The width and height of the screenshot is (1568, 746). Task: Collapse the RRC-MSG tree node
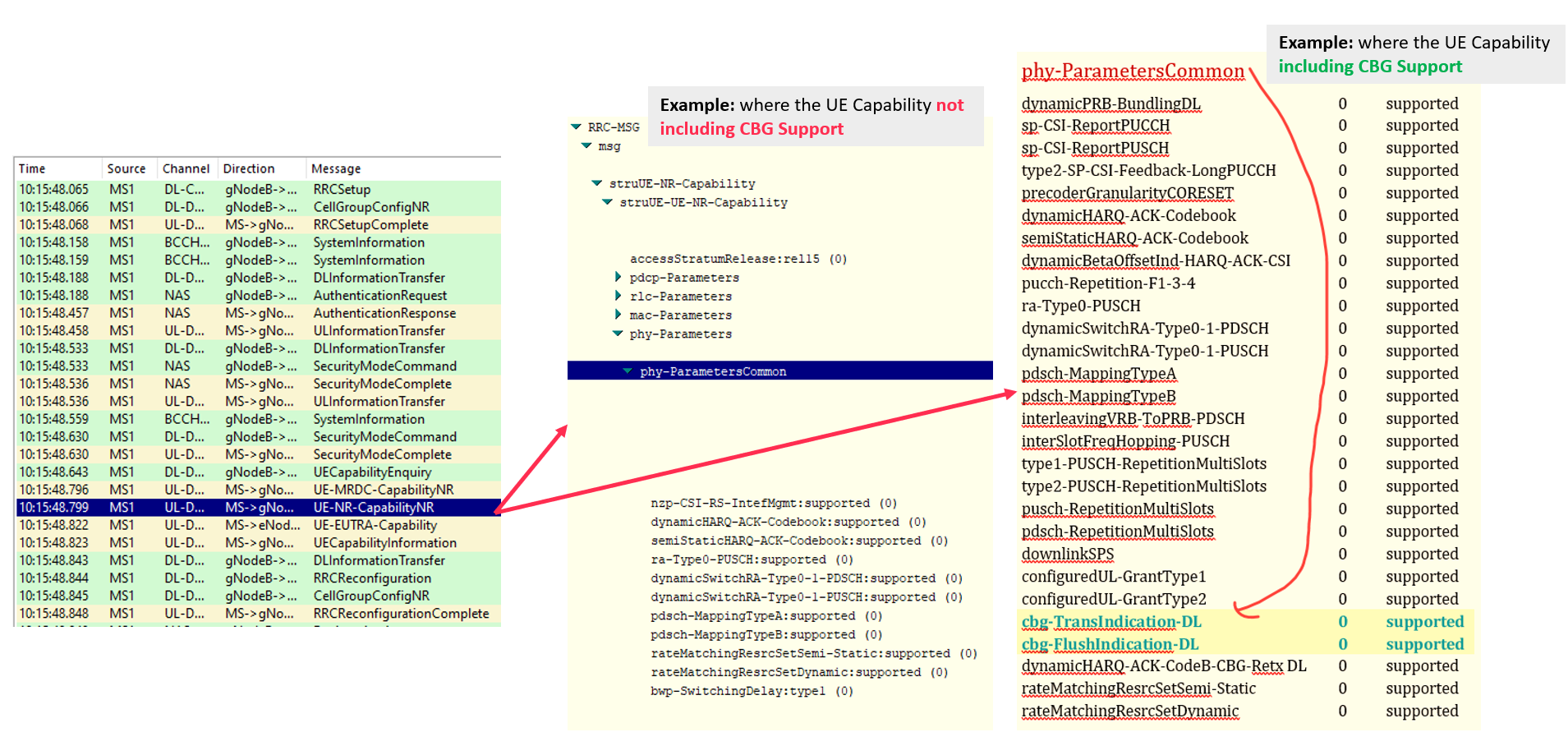(576, 127)
